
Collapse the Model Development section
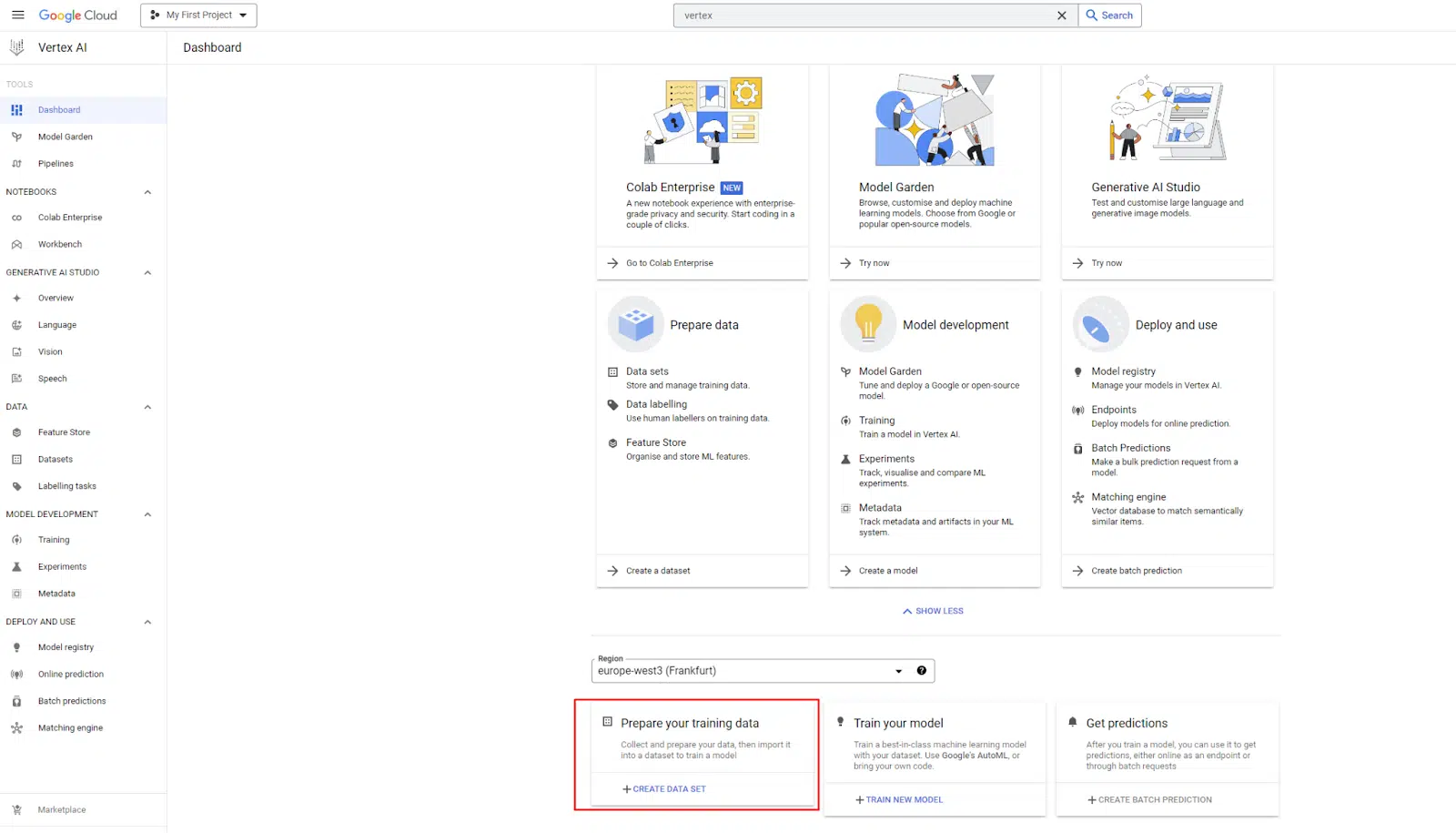pyautogui.click(x=147, y=514)
